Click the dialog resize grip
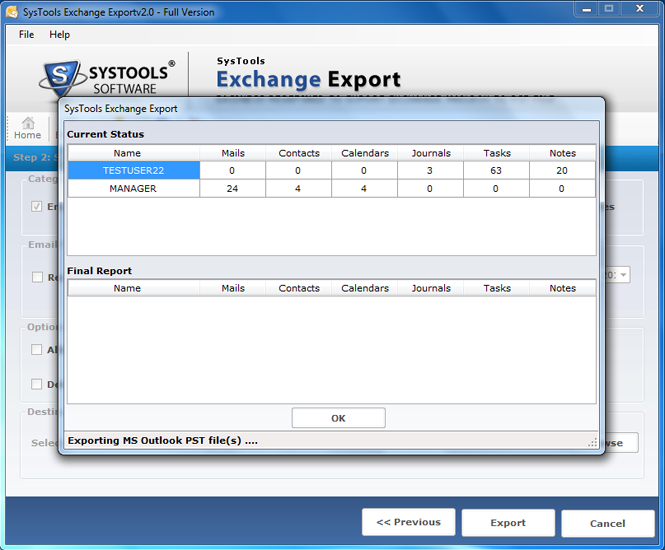Image resolution: width=665 pixels, height=550 pixels. click(592, 441)
